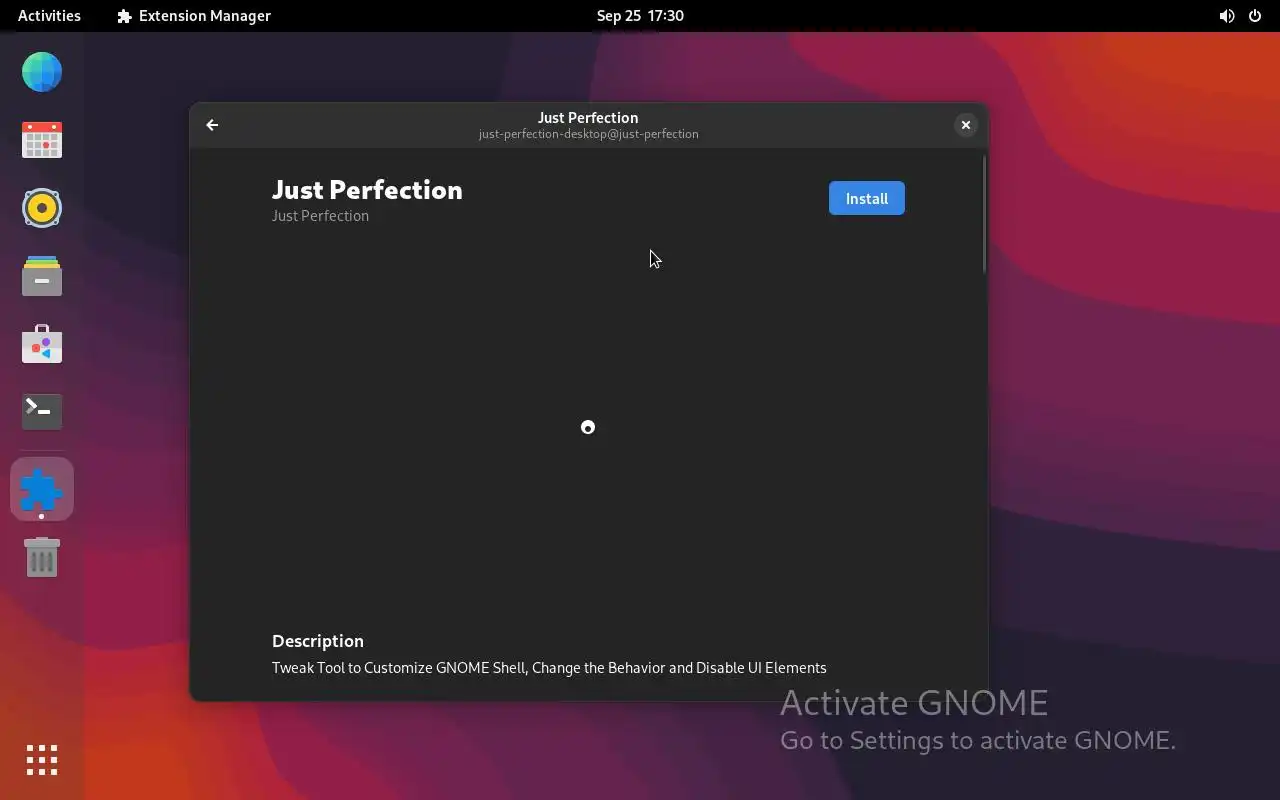Go back using the header arrow
Viewport: 1280px width, 800px height.
coord(212,125)
